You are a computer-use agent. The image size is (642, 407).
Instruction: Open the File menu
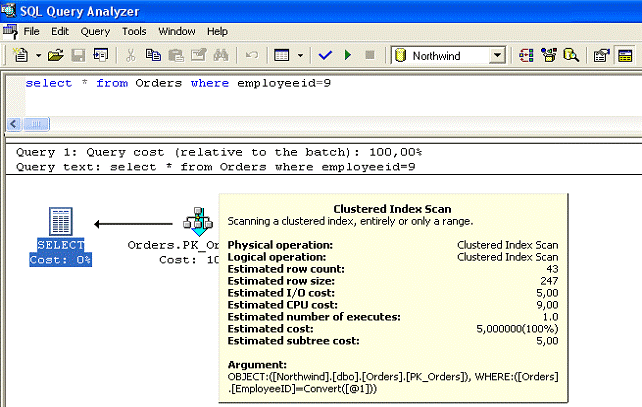pos(31,31)
